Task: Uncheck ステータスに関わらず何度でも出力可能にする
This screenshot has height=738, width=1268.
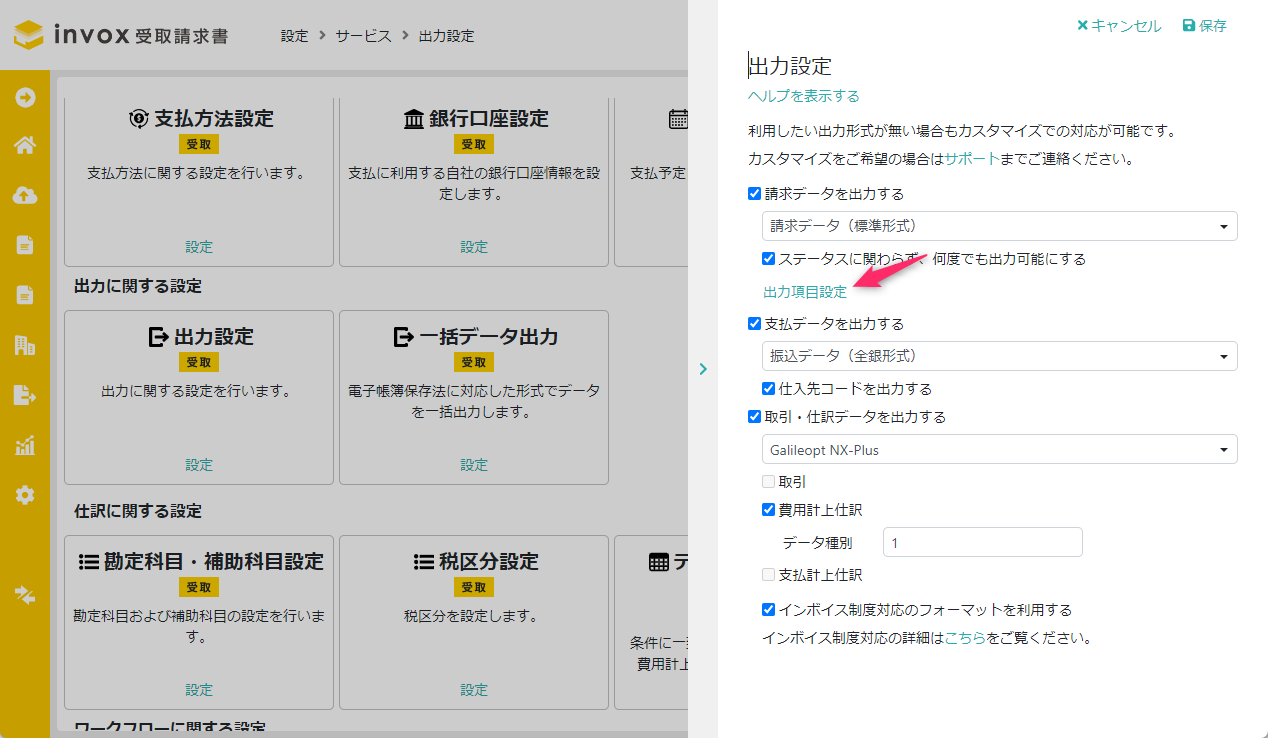Action: click(769, 258)
